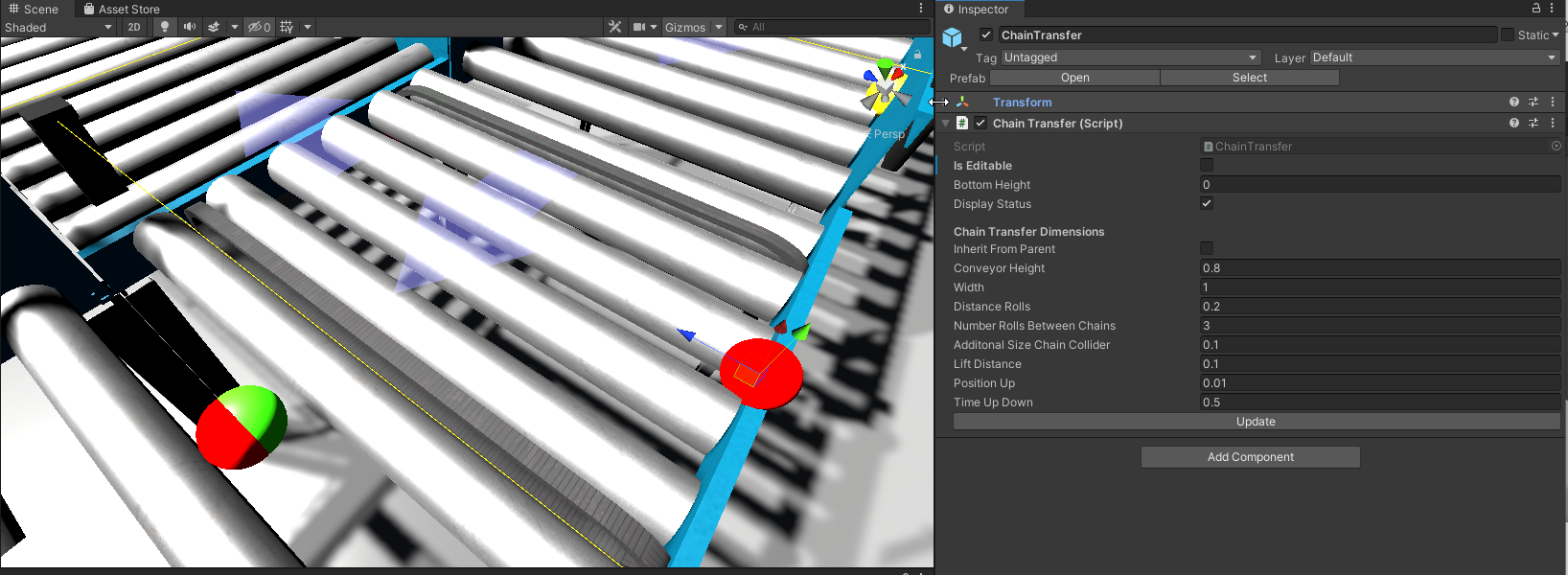Click the hidden objects visibility counter
This screenshot has width=1568, height=575.
tap(259, 27)
